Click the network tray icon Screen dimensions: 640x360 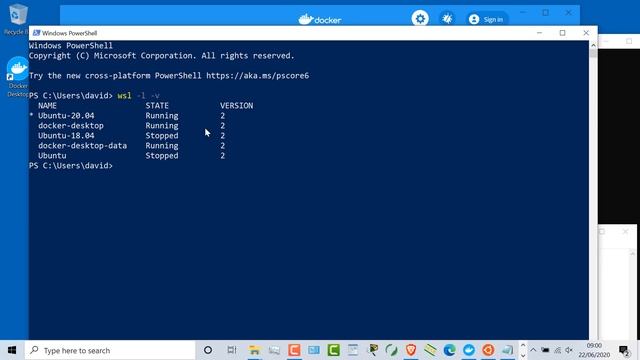point(557,350)
